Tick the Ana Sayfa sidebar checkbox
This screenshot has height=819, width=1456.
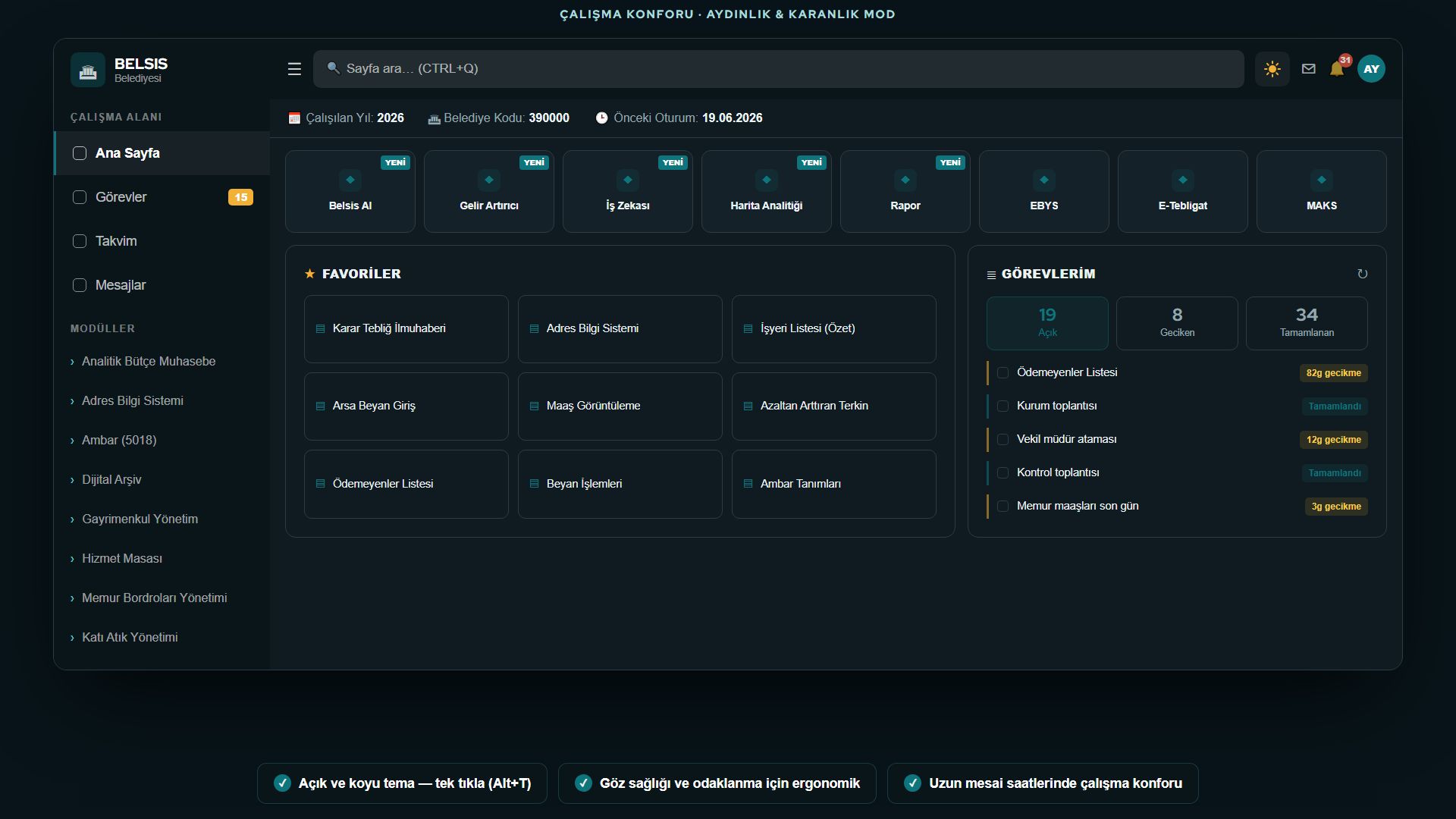(x=80, y=153)
